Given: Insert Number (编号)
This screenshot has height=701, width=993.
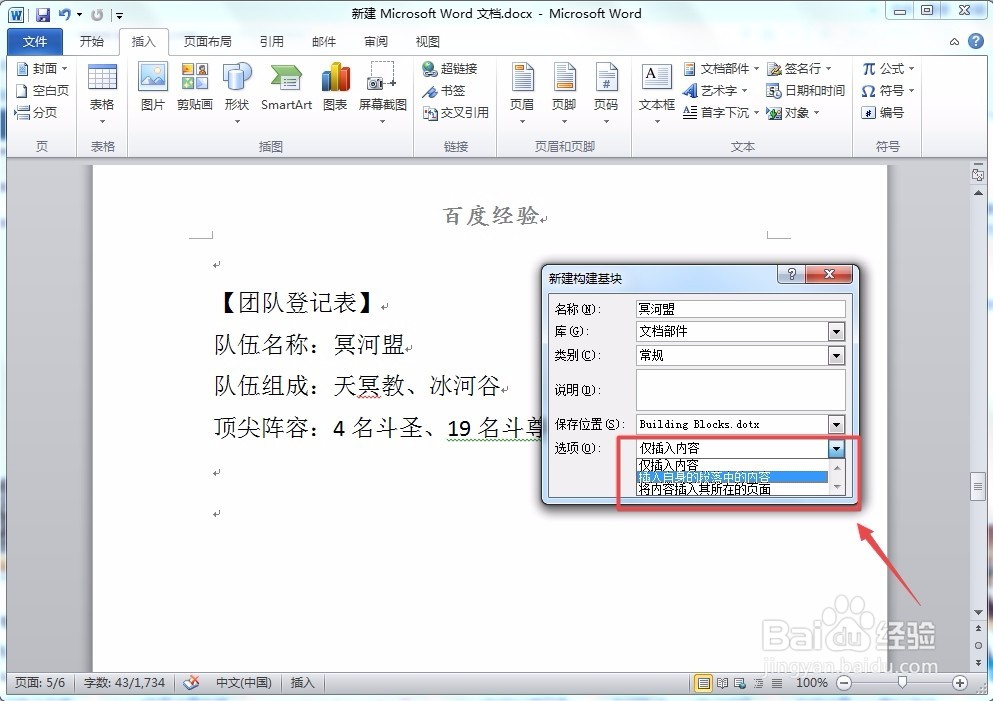Looking at the screenshot, I should point(883,113).
